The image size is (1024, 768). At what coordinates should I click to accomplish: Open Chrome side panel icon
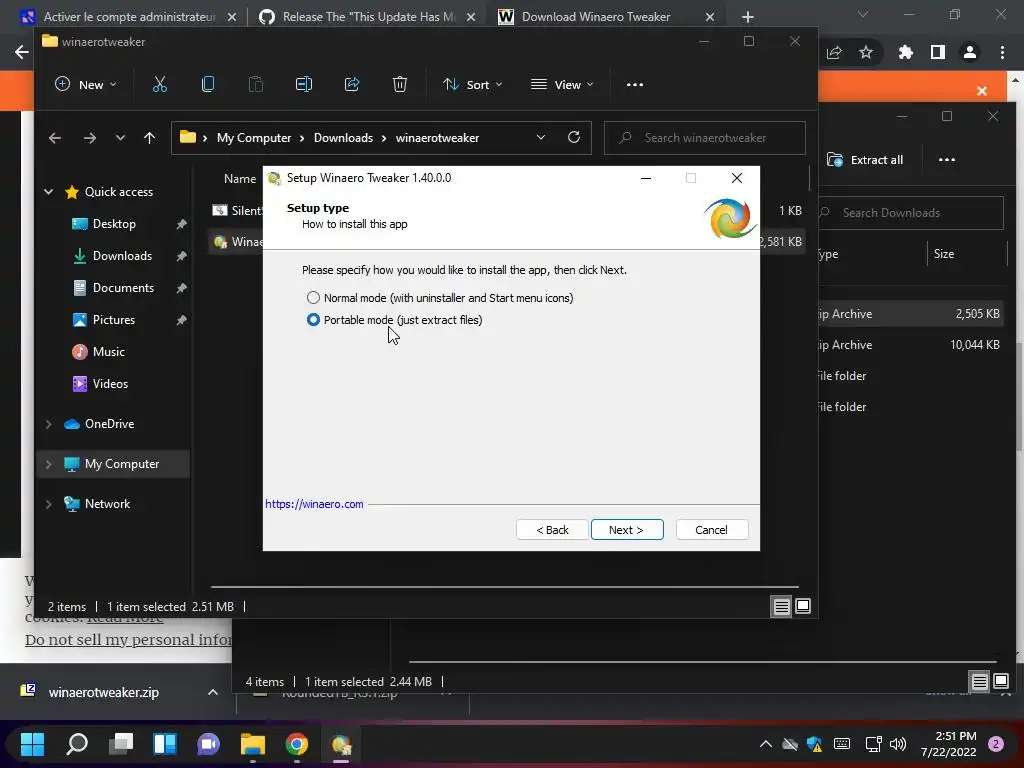tap(938, 52)
